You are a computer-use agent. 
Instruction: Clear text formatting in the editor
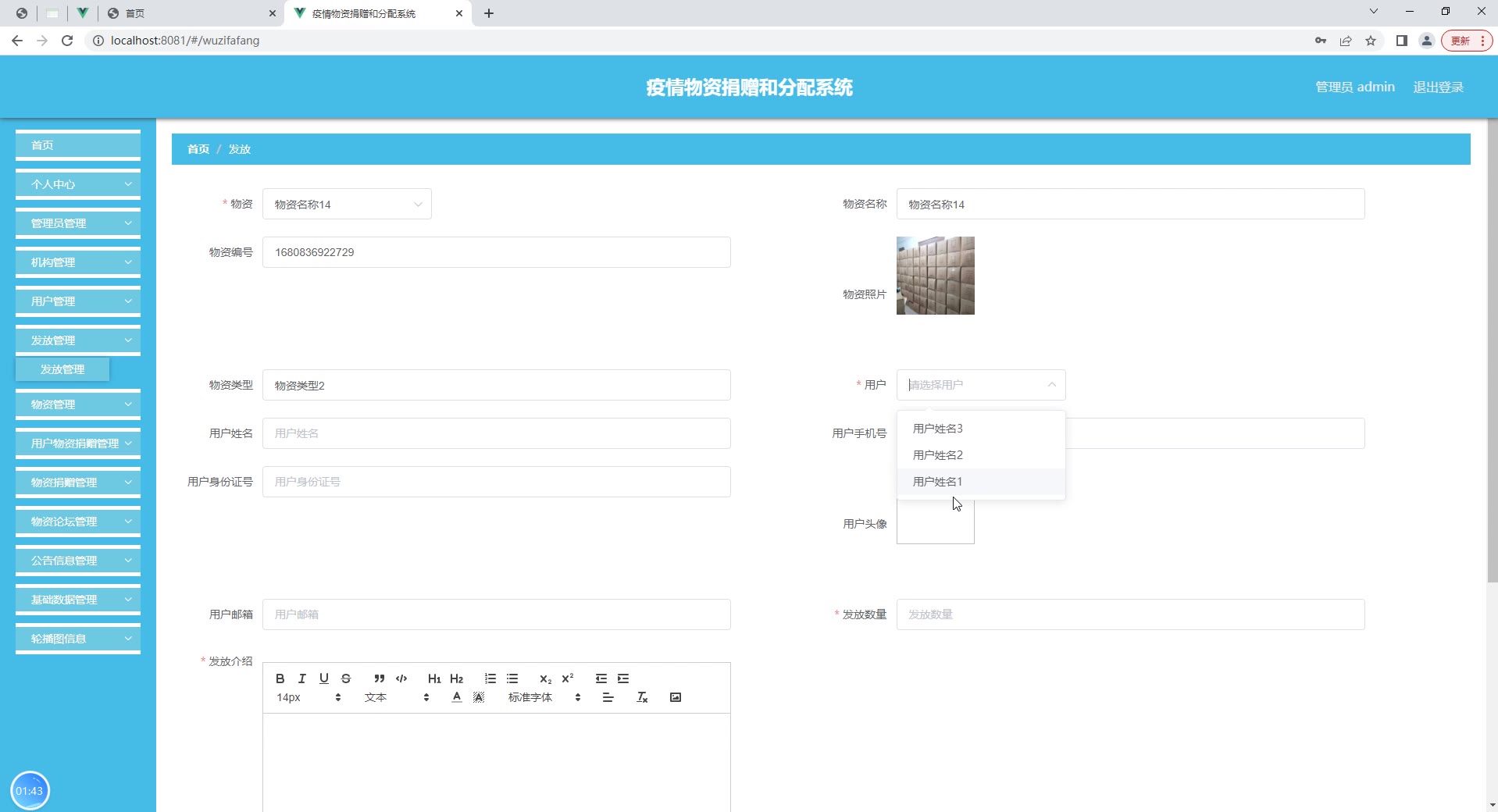point(642,697)
